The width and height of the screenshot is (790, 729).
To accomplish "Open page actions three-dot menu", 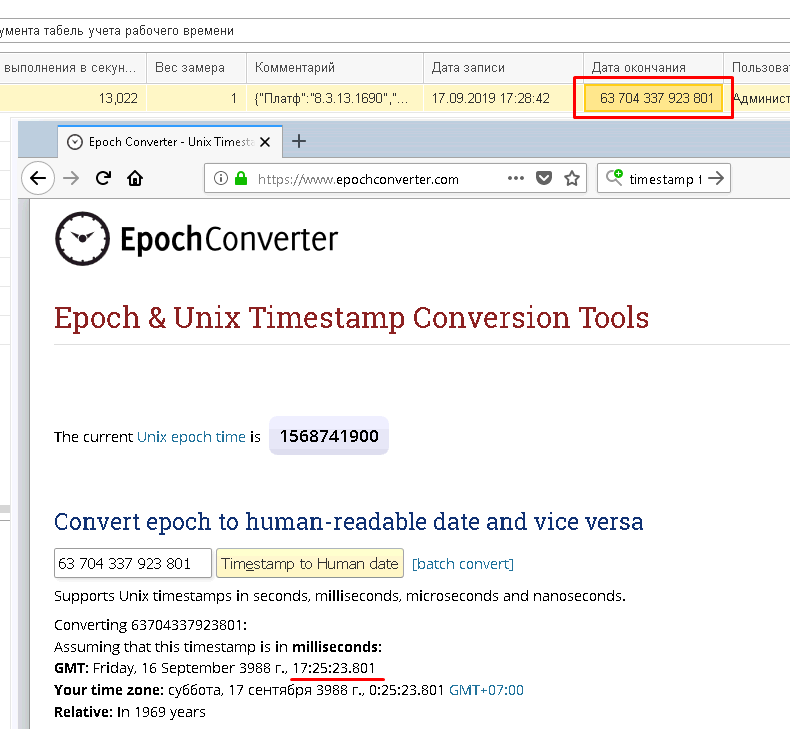I will point(515,179).
